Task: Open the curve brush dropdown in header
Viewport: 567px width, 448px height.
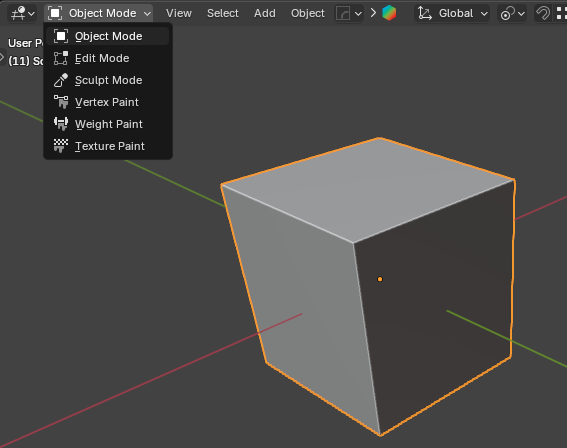Action: click(349, 13)
